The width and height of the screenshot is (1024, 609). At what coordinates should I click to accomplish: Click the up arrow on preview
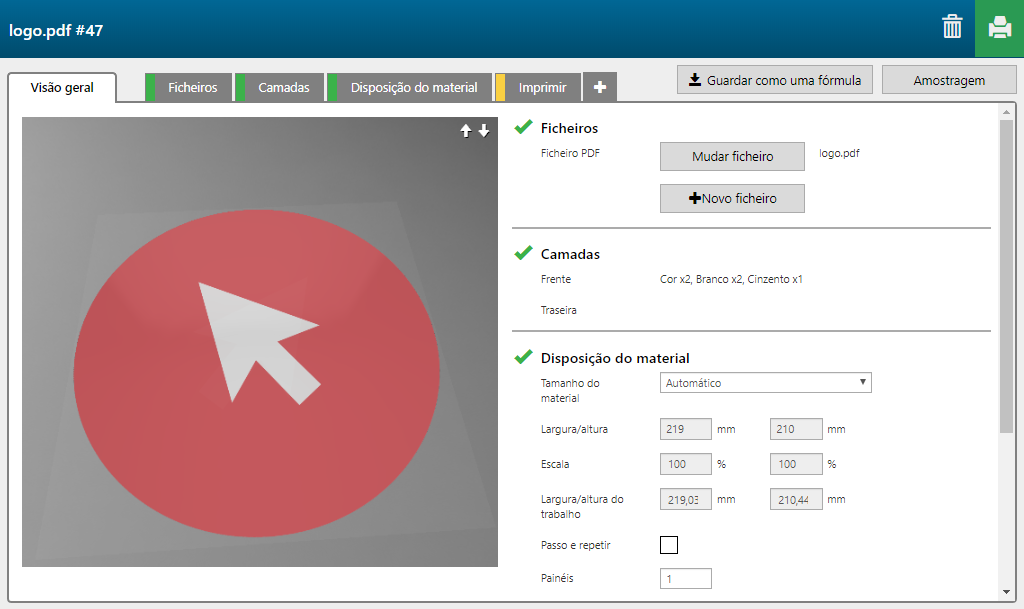pos(466,131)
